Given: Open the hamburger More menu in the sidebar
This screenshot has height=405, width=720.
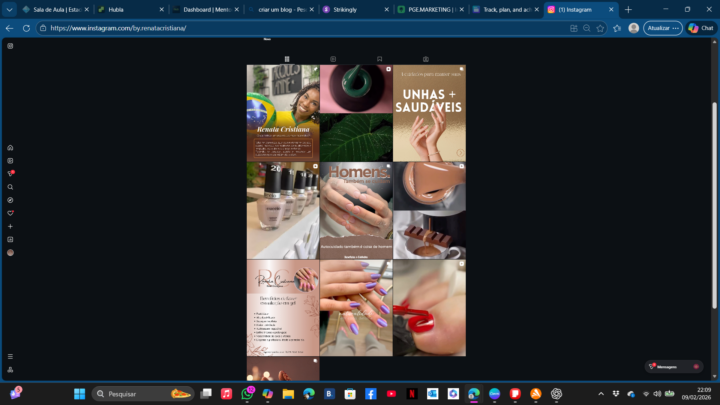Looking at the screenshot, I should coord(10,356).
